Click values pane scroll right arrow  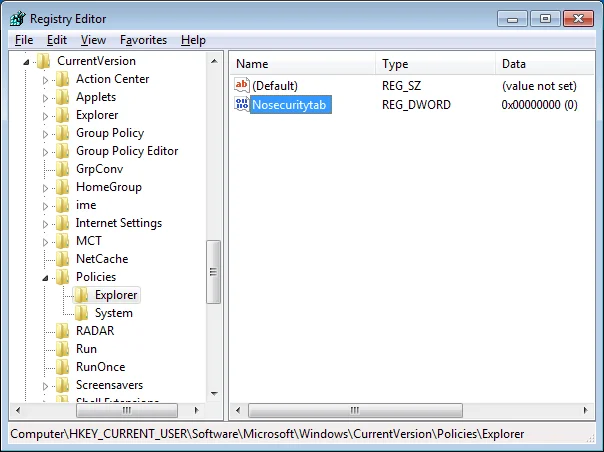click(x=586, y=410)
